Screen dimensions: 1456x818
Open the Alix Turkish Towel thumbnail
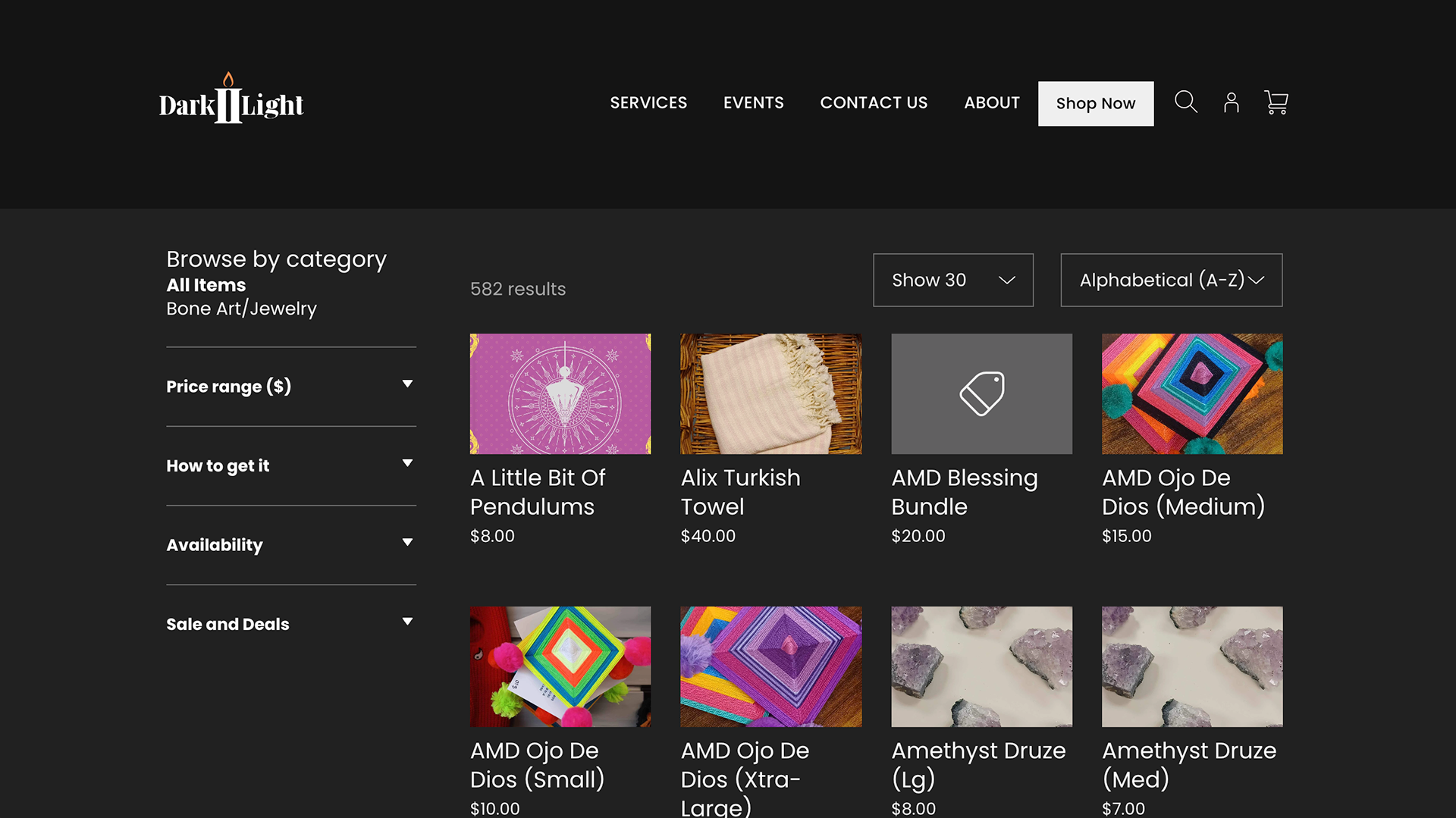(771, 394)
